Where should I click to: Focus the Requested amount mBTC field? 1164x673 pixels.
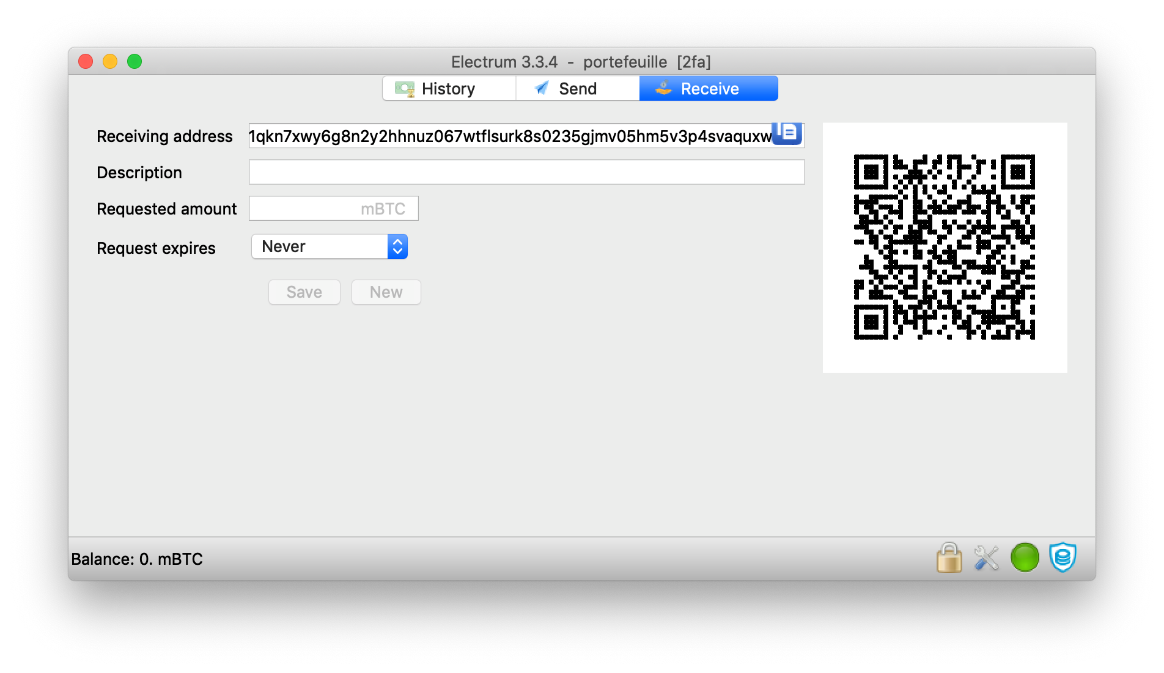tap(333, 209)
